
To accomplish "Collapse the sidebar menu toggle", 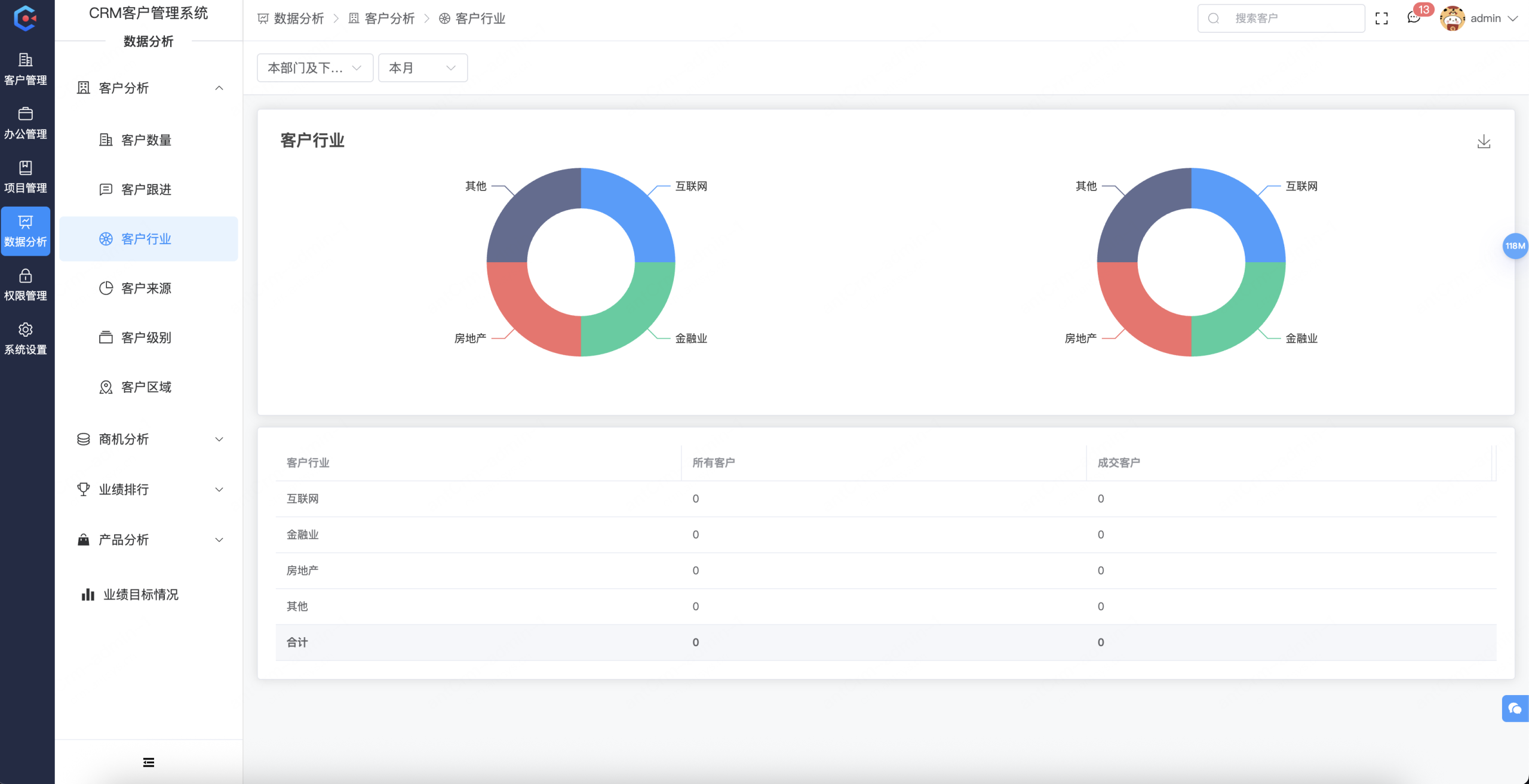I will point(149,762).
